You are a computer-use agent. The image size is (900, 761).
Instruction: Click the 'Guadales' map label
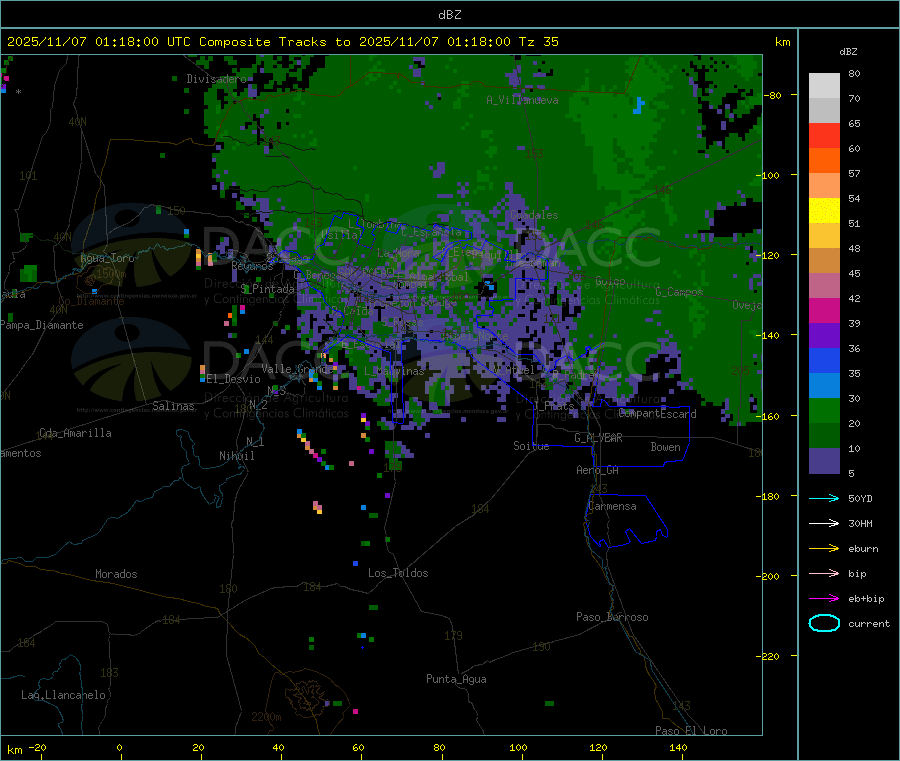[x=534, y=215]
